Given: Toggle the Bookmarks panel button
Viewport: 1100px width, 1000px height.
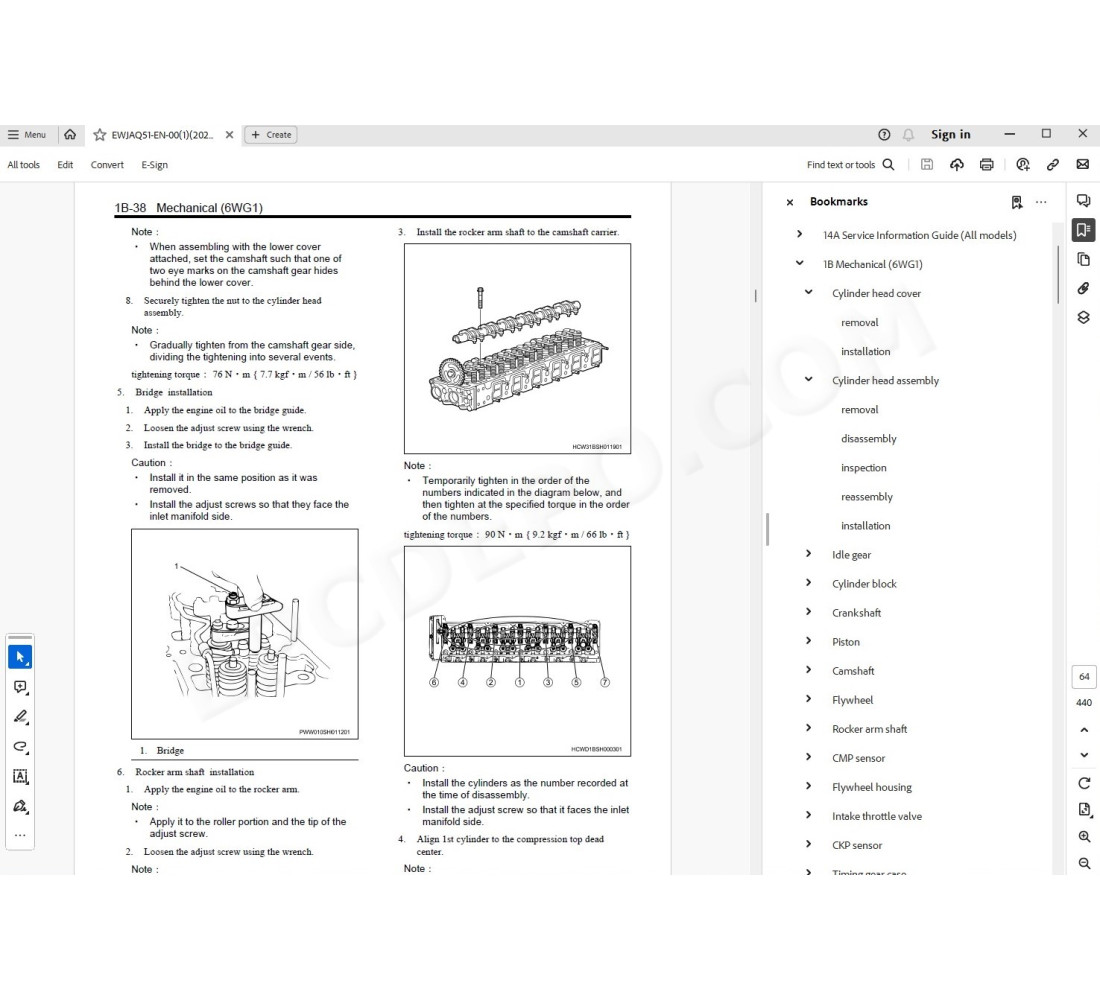Looking at the screenshot, I should (1083, 230).
